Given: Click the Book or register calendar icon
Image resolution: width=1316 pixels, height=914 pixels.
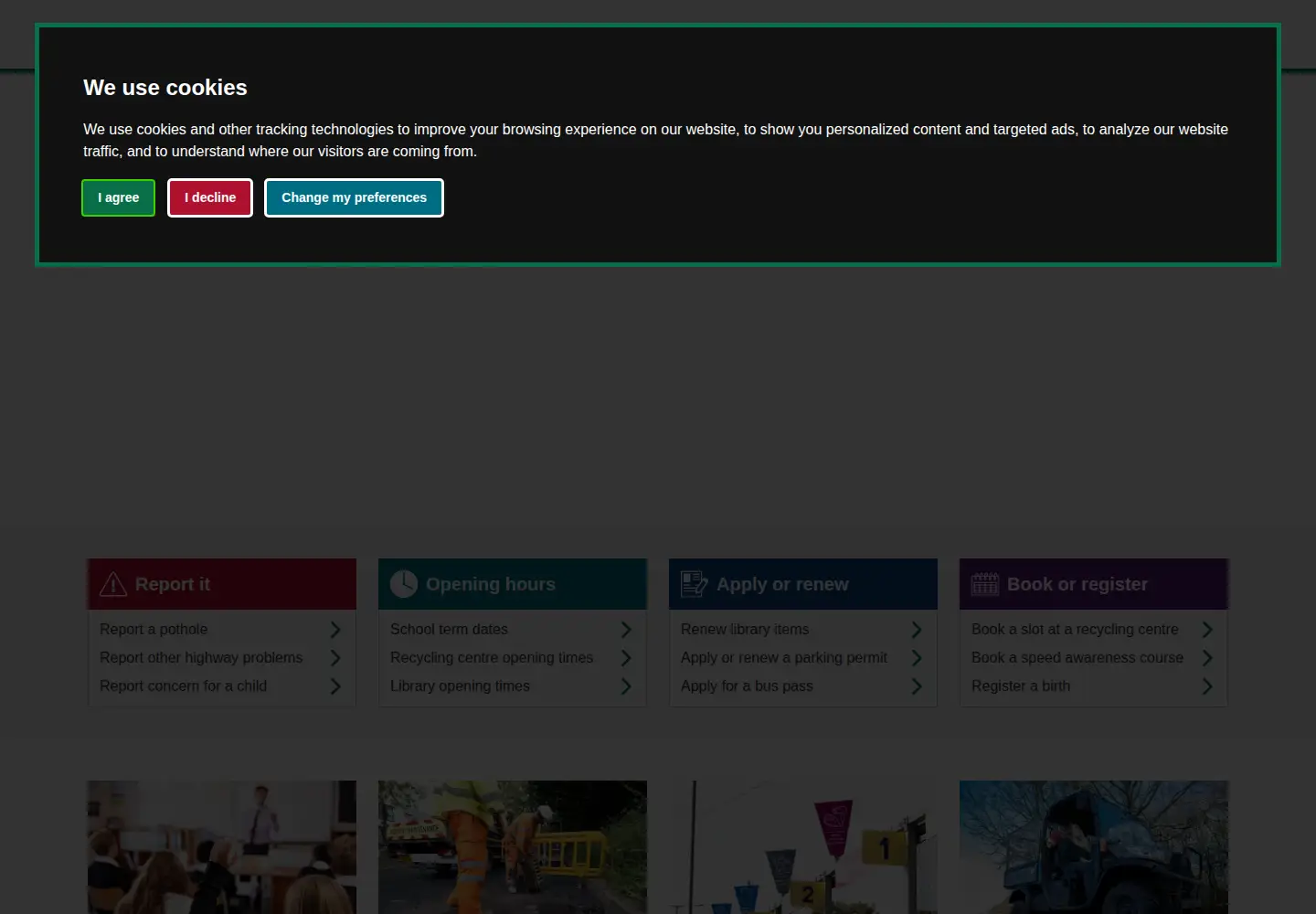Looking at the screenshot, I should 985,584.
